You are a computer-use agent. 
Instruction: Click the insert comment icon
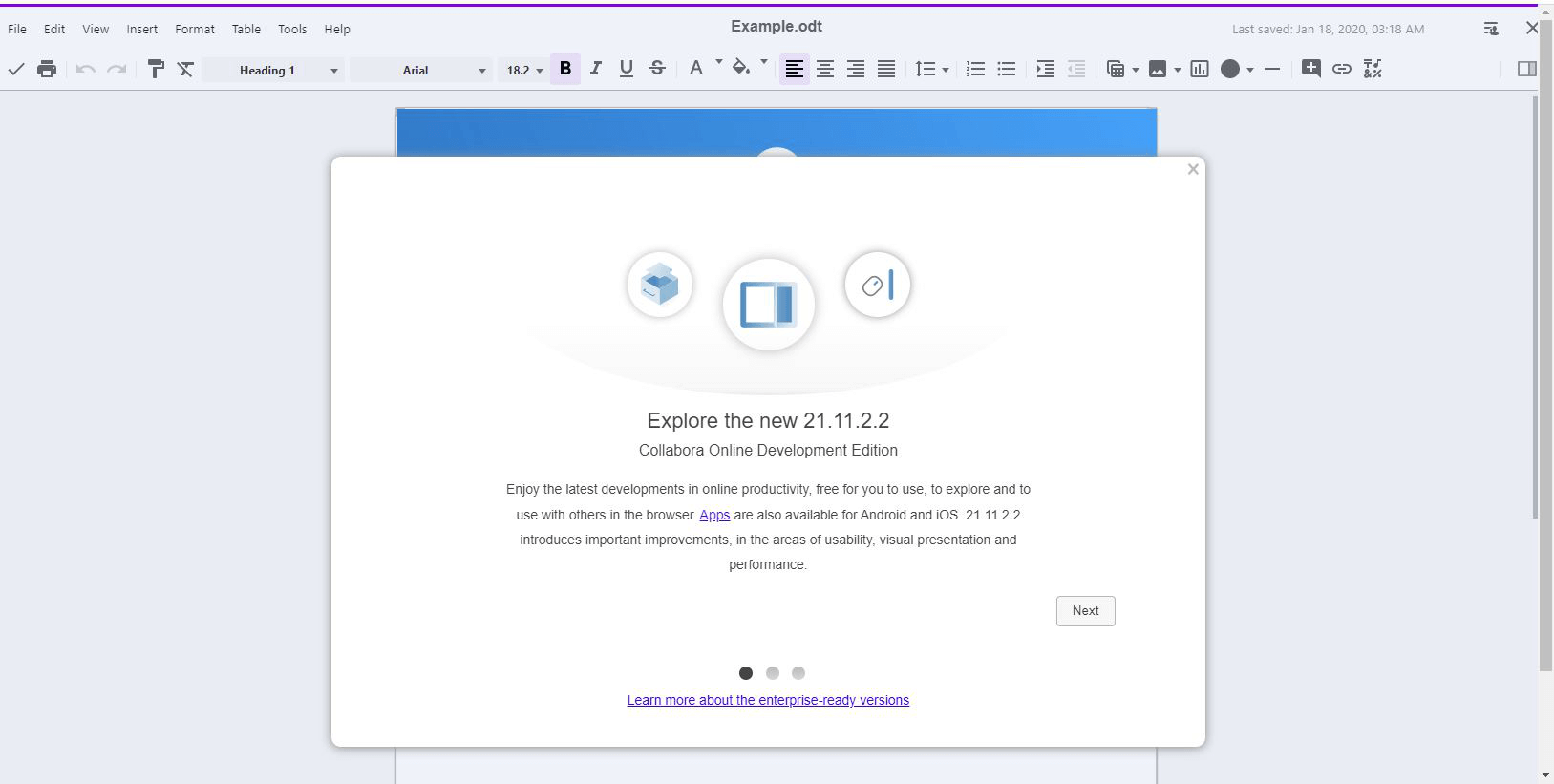tap(1311, 69)
